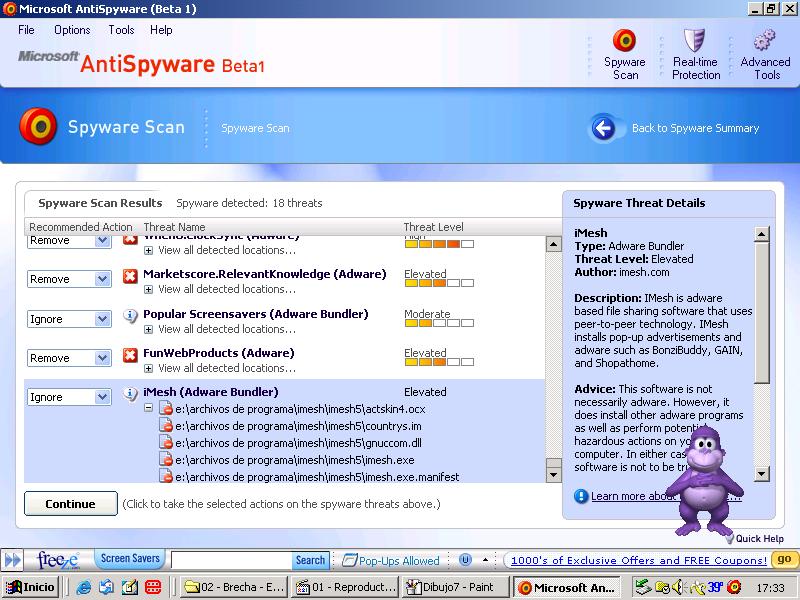This screenshot has height=600, width=800.
Task: Open action dropdown for Popular Screensavers
Action: click(x=103, y=319)
